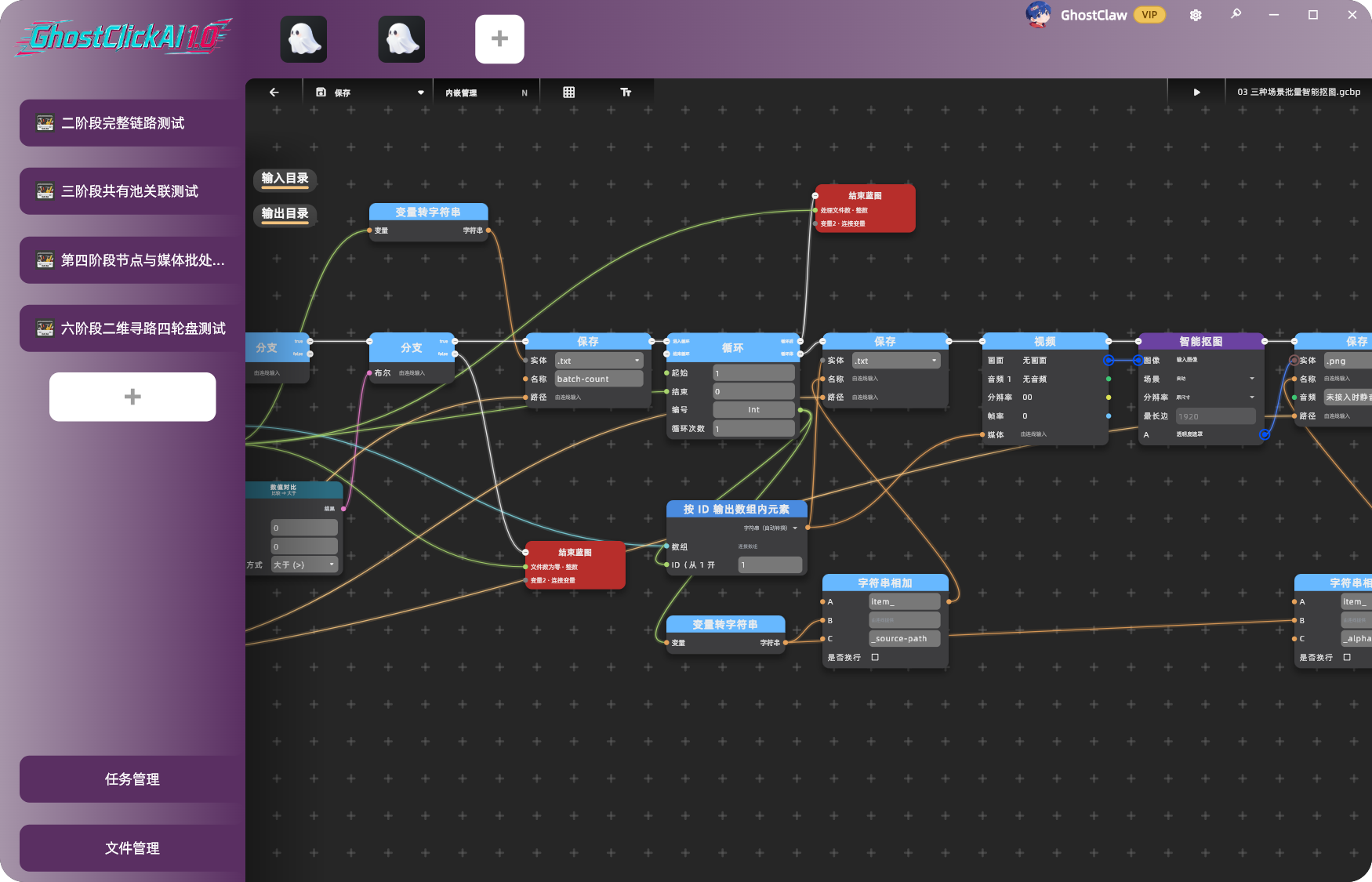Open the settings gear in the title bar
The width and height of the screenshot is (1372, 882).
pyautogui.click(x=1196, y=15)
